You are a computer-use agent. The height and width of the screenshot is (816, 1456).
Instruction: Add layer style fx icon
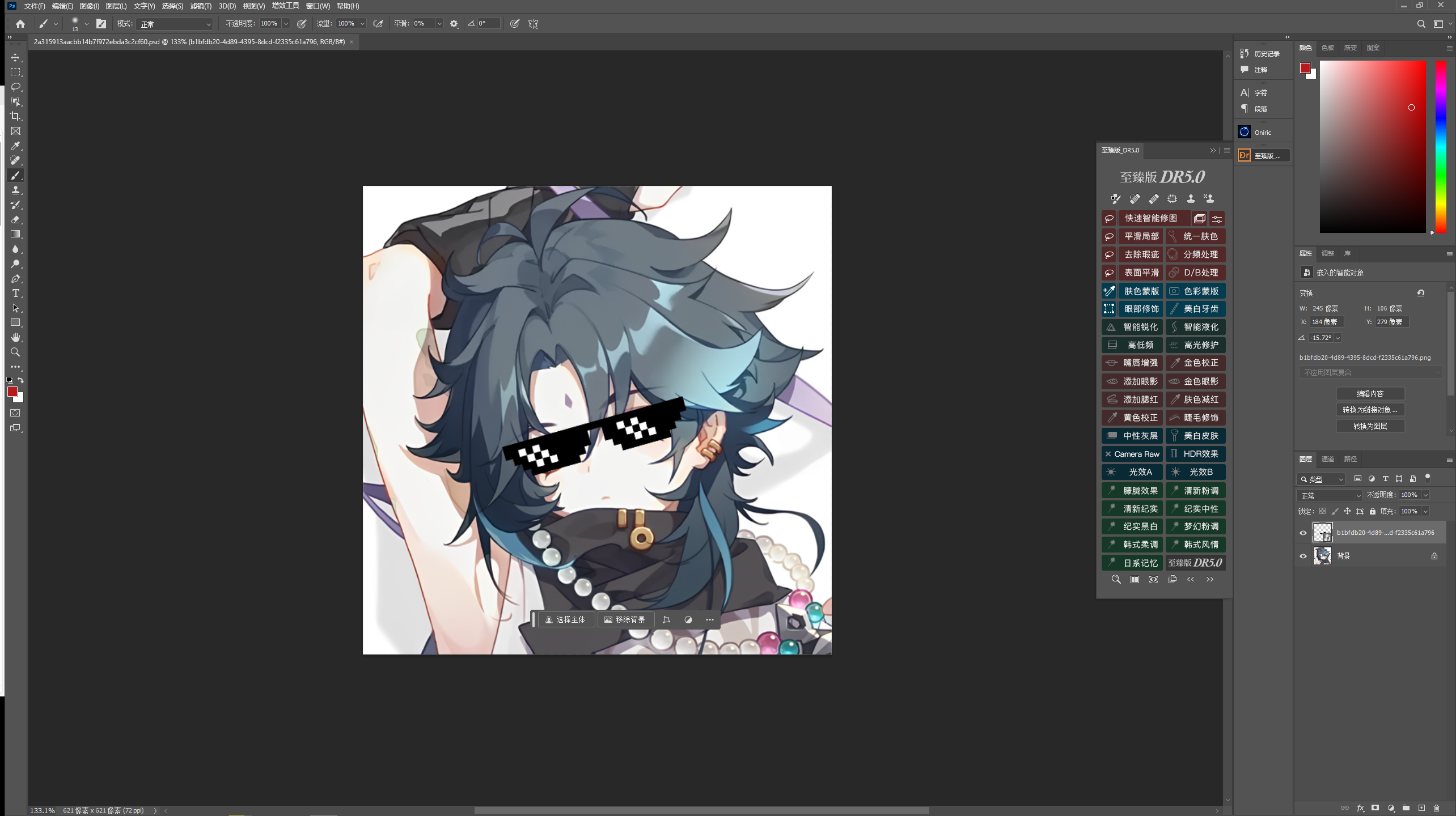1360,807
